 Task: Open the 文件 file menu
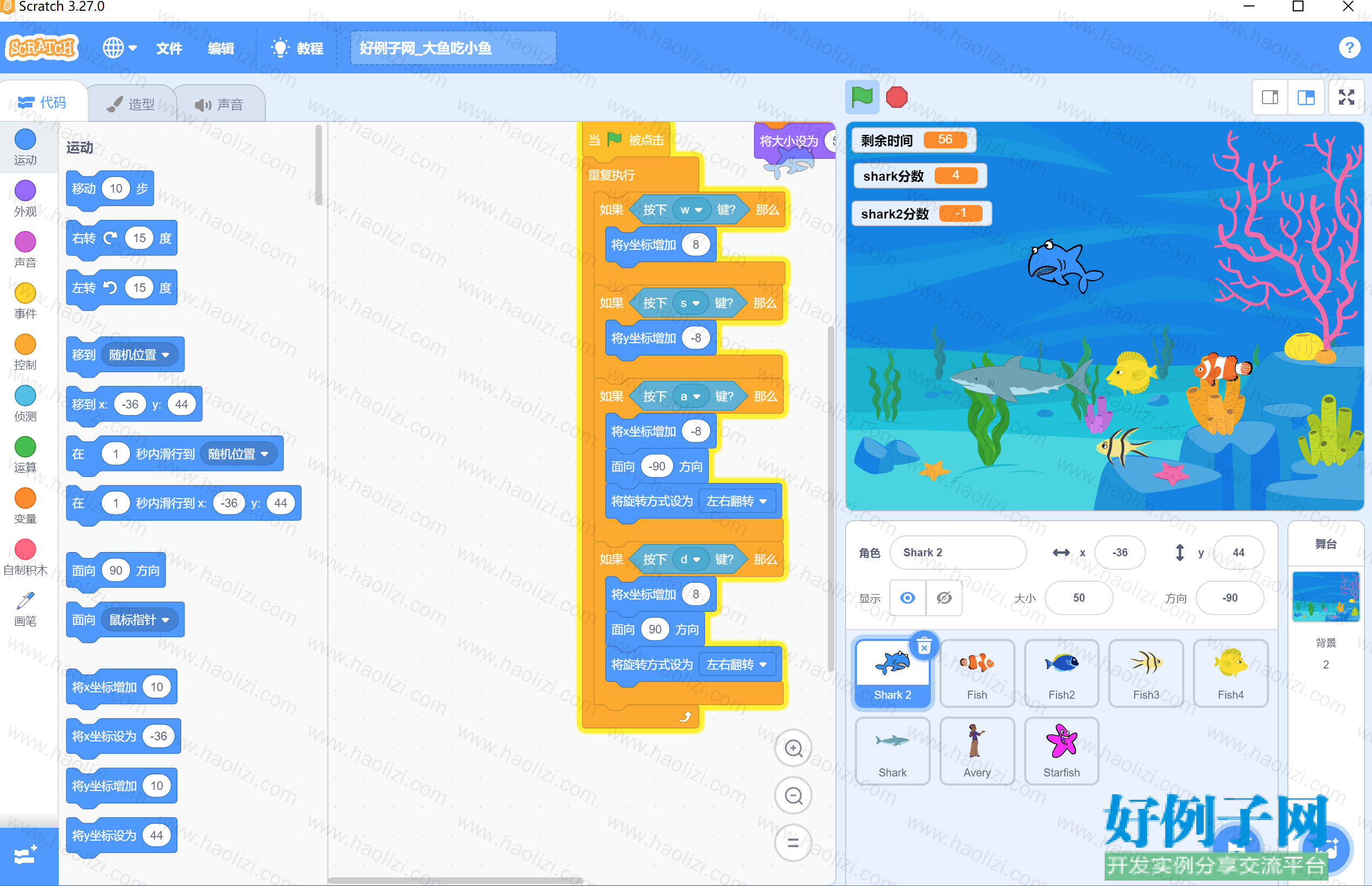pyautogui.click(x=169, y=47)
